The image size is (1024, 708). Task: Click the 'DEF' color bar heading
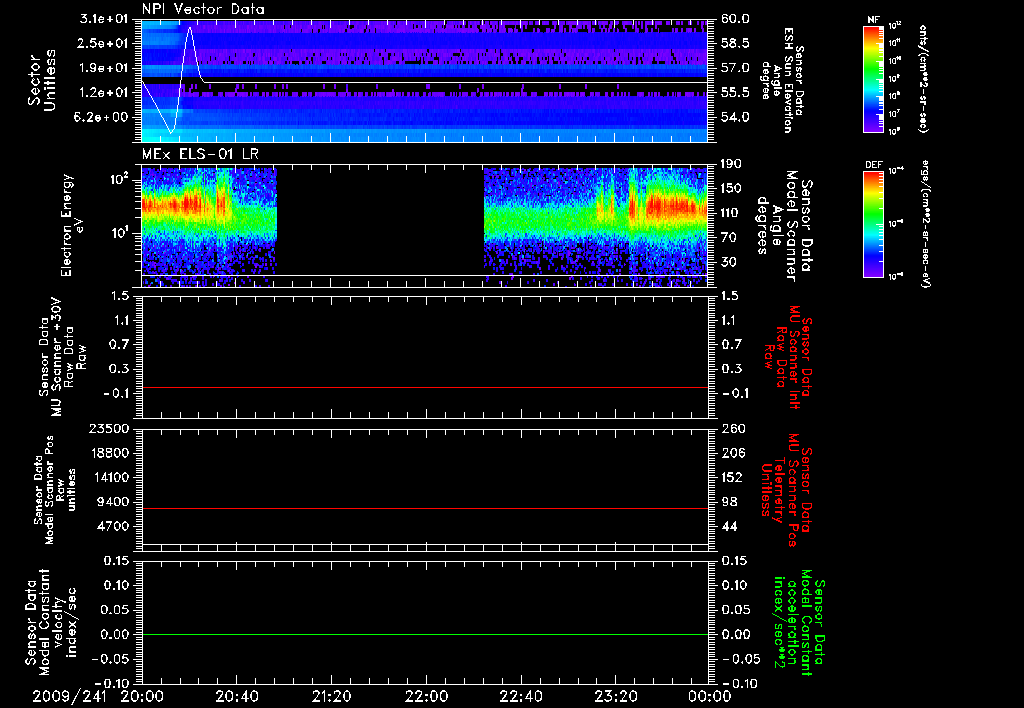point(873,165)
